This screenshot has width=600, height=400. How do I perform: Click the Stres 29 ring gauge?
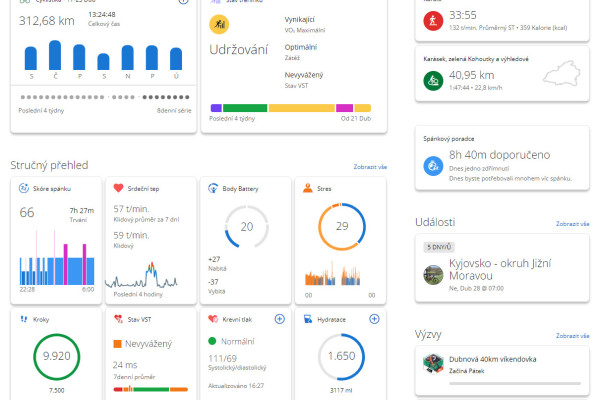342,227
